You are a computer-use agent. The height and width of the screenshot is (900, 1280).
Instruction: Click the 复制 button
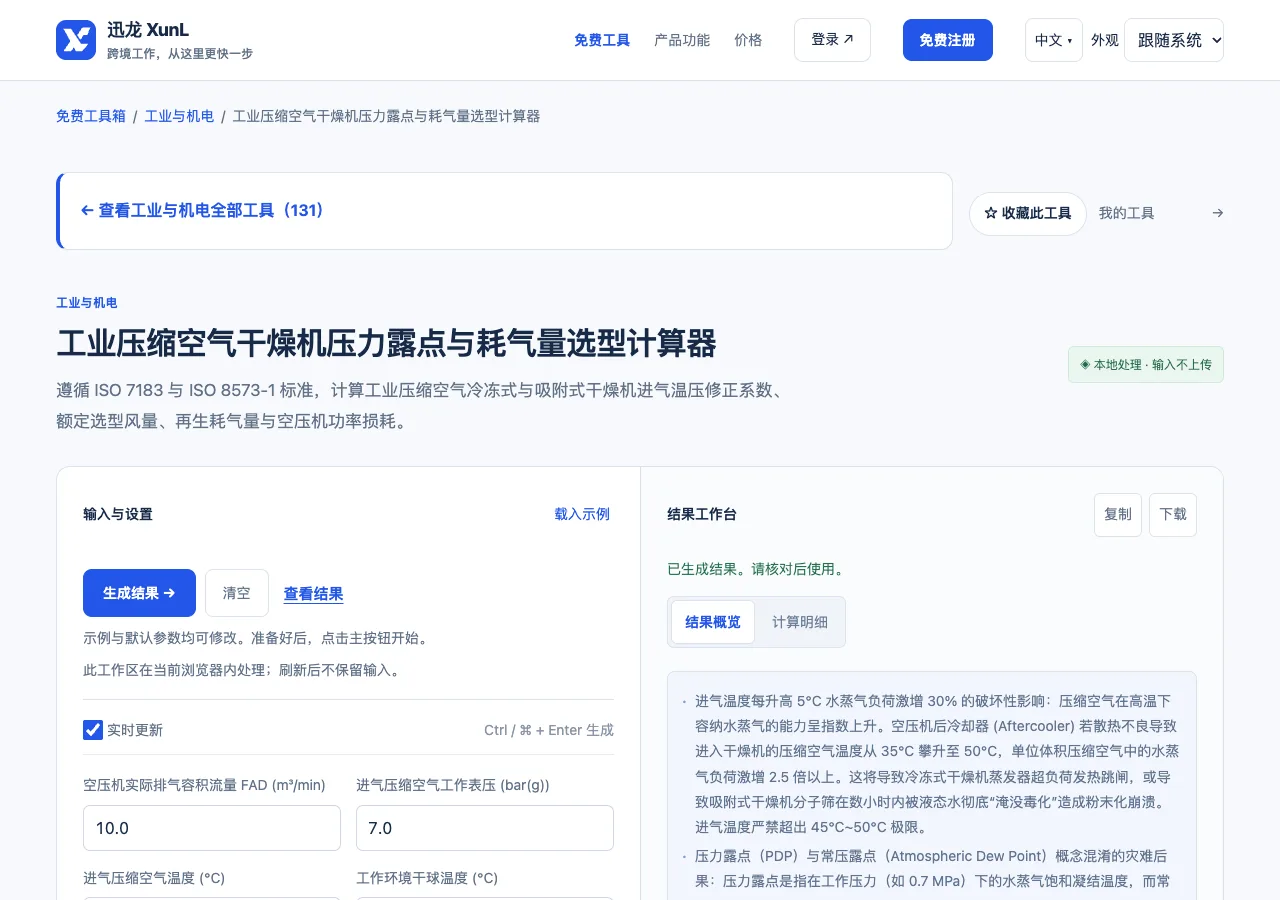coord(1118,515)
